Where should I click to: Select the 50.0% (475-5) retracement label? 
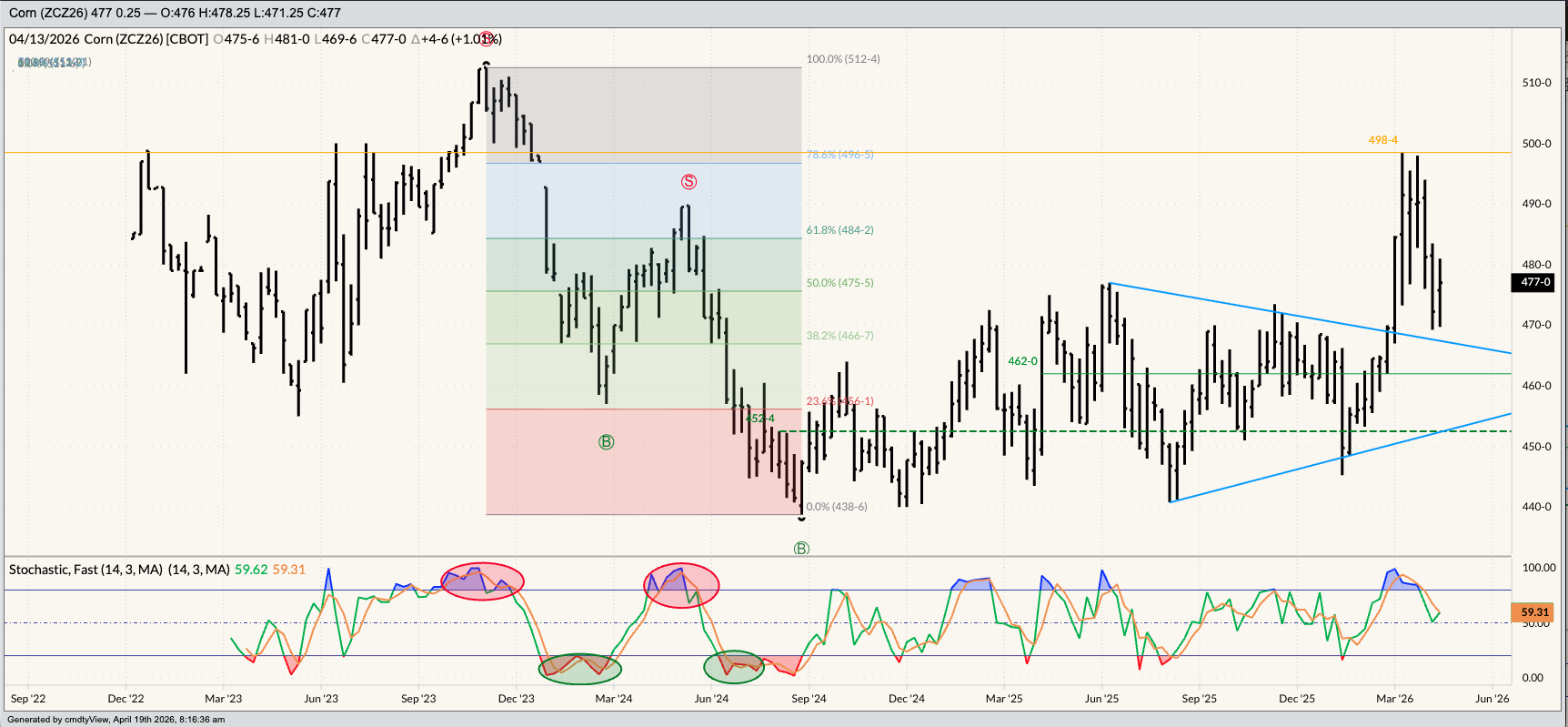[839, 283]
